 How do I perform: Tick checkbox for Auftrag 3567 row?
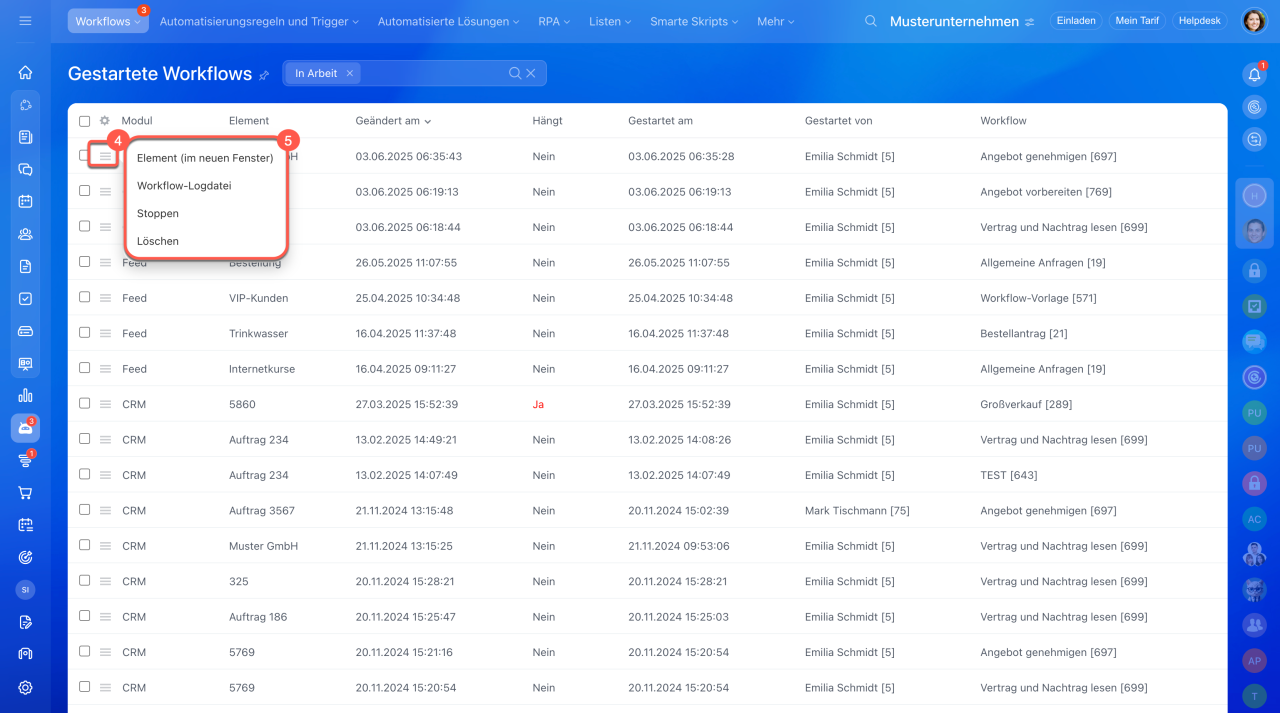(x=84, y=510)
